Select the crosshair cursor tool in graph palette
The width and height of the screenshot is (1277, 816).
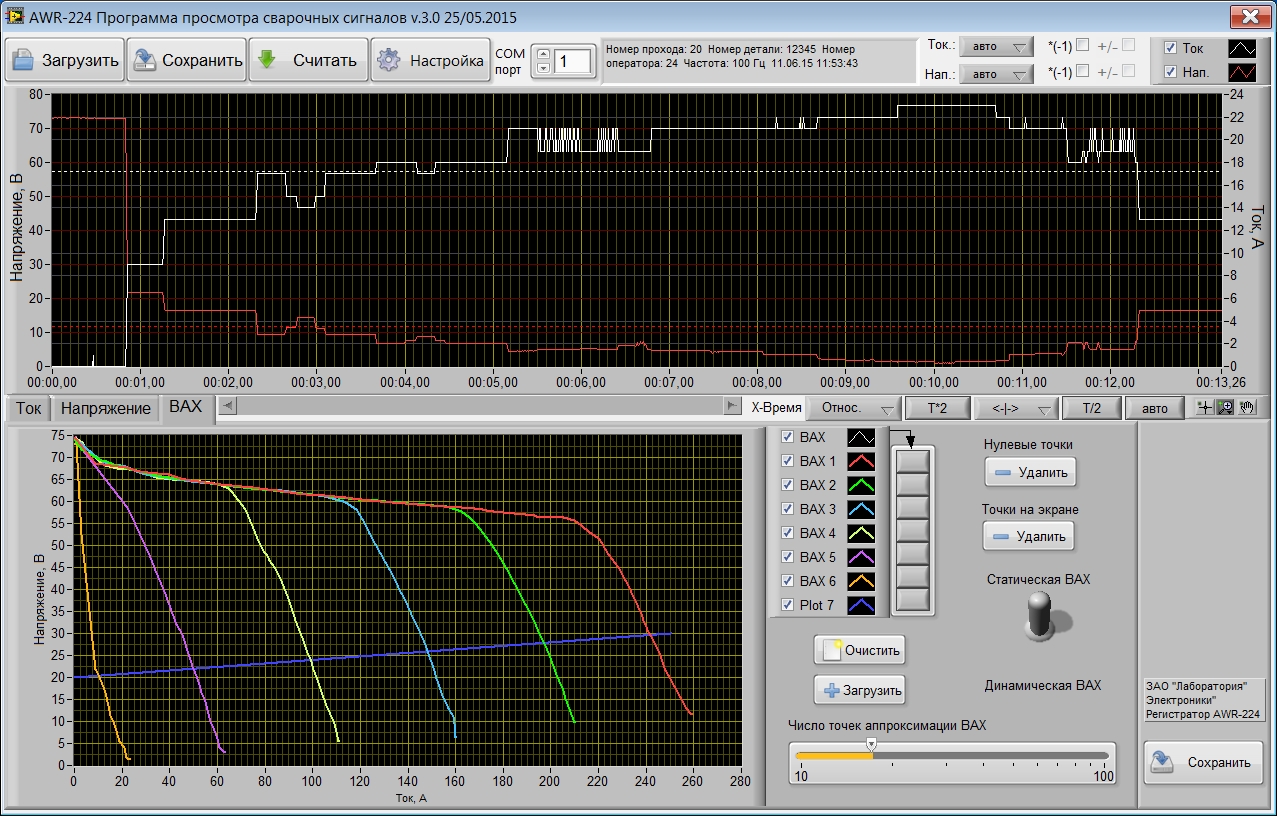pyautogui.click(x=1207, y=408)
